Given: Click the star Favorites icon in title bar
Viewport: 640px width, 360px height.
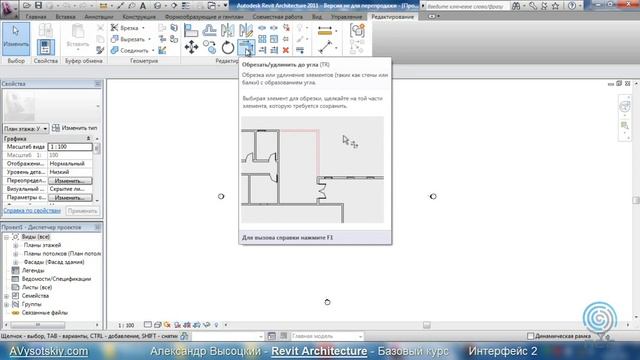Looking at the screenshot, I should tap(556, 6).
